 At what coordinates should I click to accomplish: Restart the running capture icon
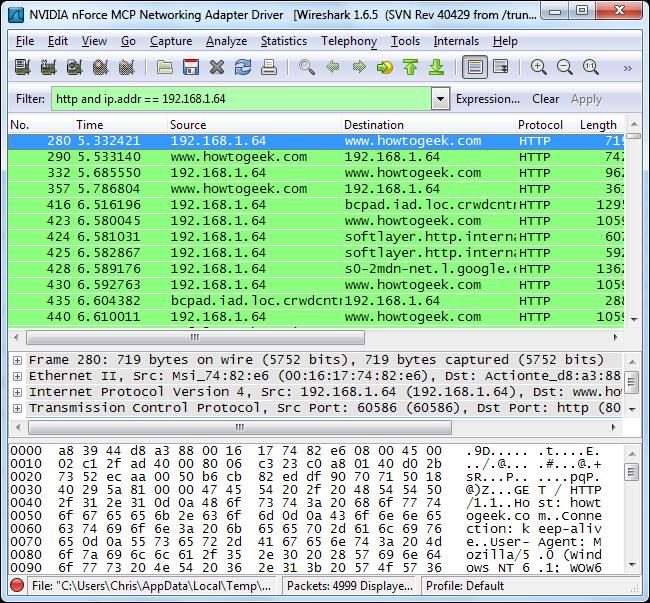click(127, 67)
